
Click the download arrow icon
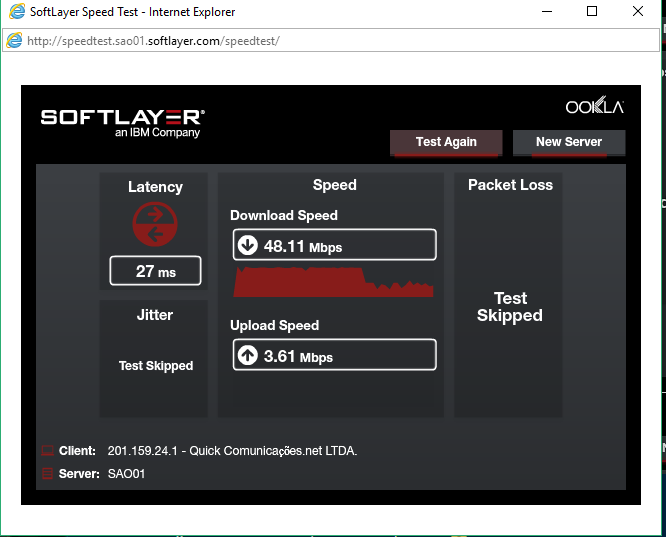coord(247,246)
